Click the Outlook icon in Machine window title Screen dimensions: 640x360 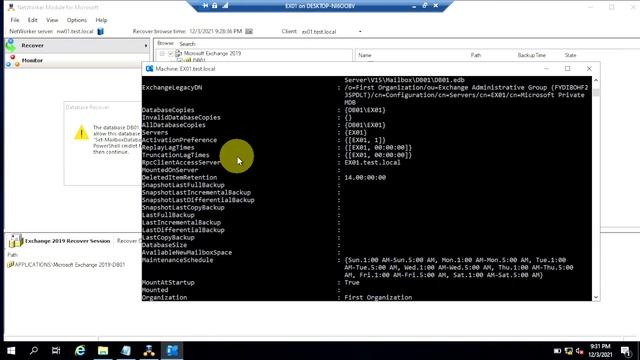click(149, 69)
